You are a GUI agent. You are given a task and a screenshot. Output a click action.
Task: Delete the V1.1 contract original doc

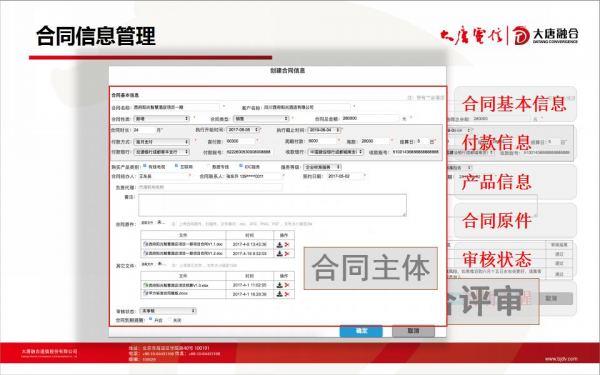(287, 245)
